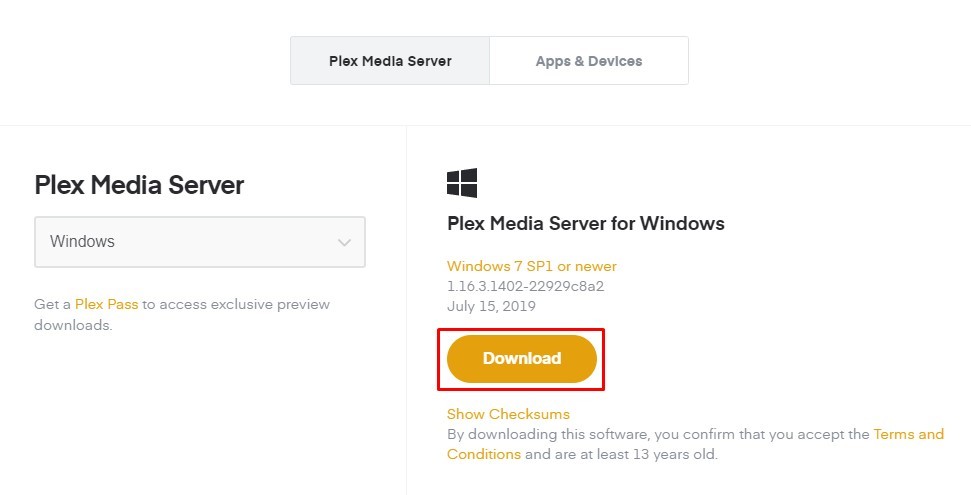
Task: Click the 'Plex Media Server for Windows' heading
Action: point(586,223)
